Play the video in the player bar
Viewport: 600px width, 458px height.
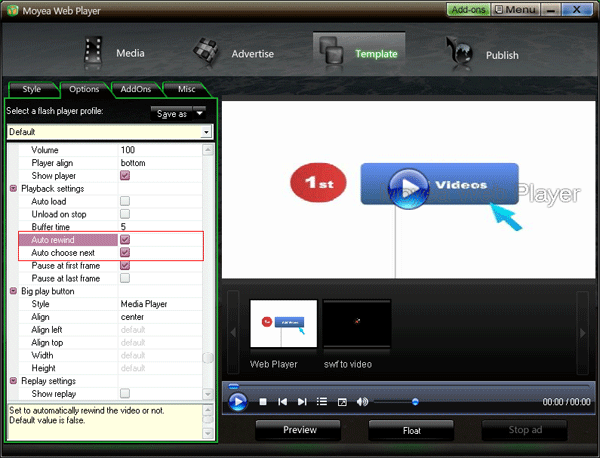[238, 402]
